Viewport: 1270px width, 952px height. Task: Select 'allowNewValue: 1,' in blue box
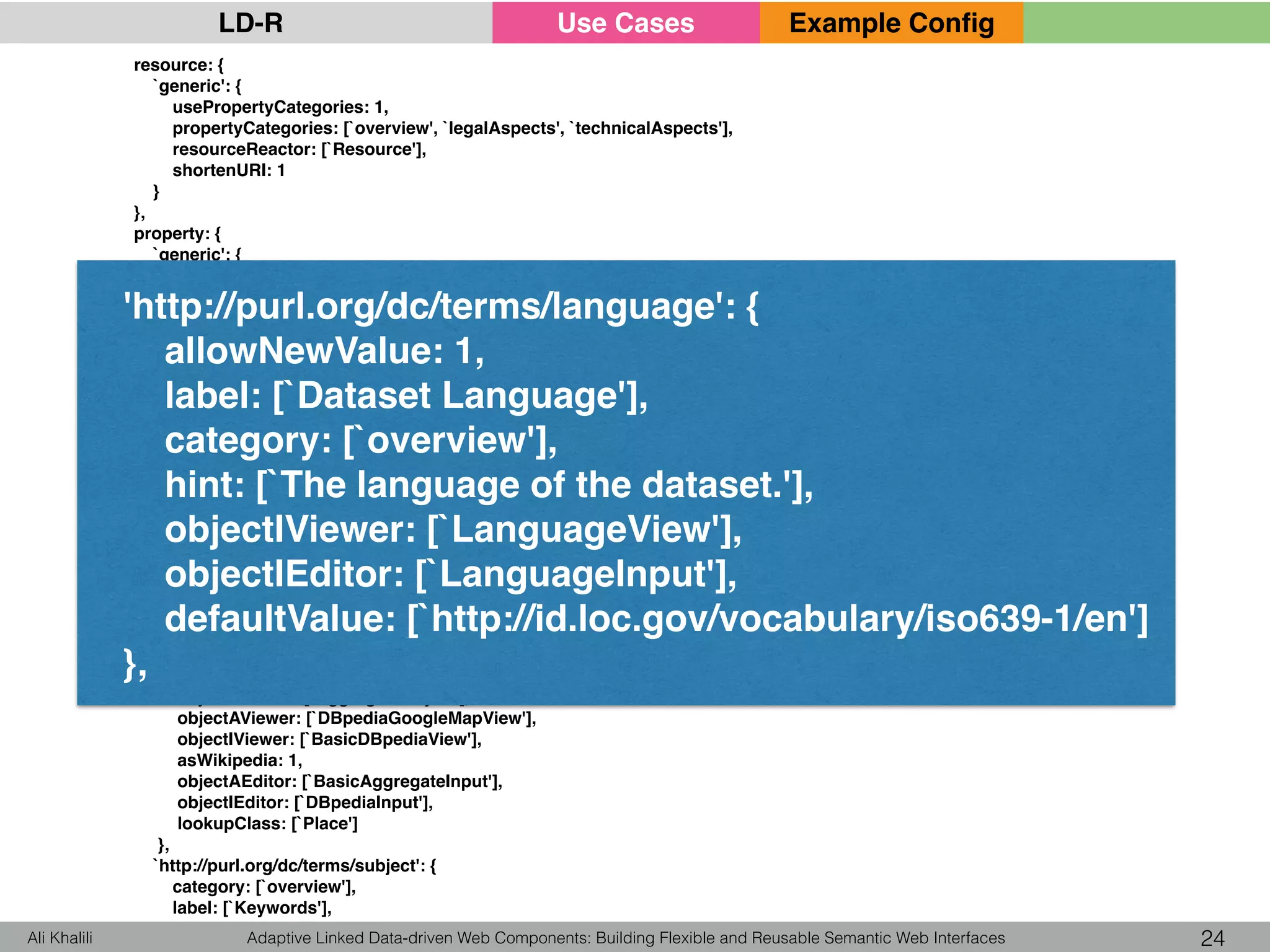click(x=324, y=351)
